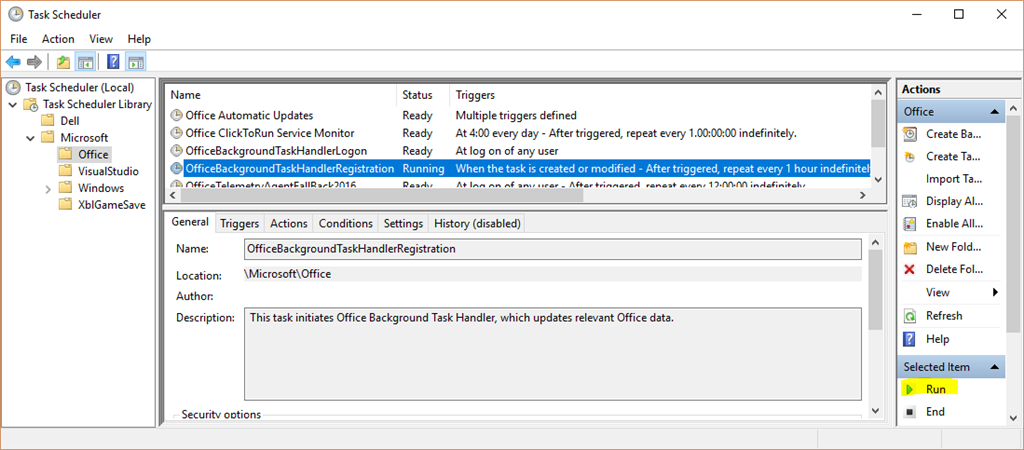
Task: Collapse the Office section in Actions pane
Action: 995,112
